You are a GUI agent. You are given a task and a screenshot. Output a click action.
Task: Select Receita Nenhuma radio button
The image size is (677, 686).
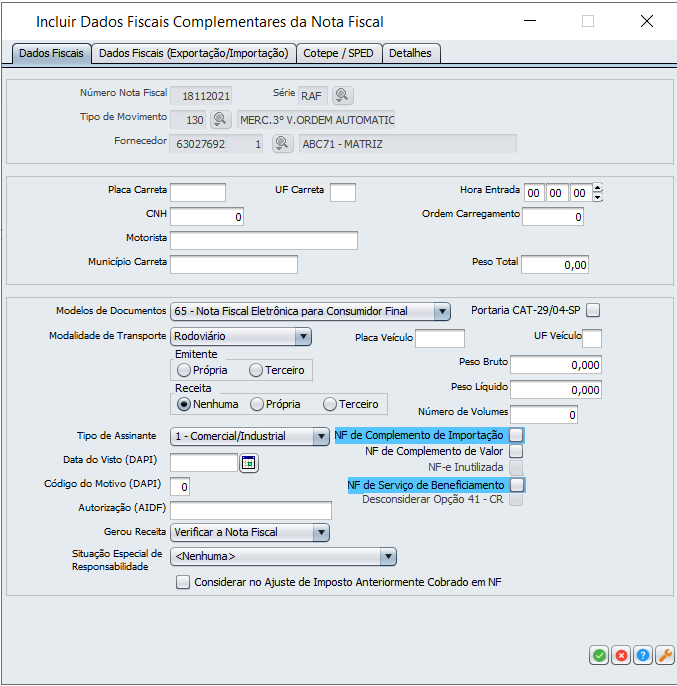[184, 404]
